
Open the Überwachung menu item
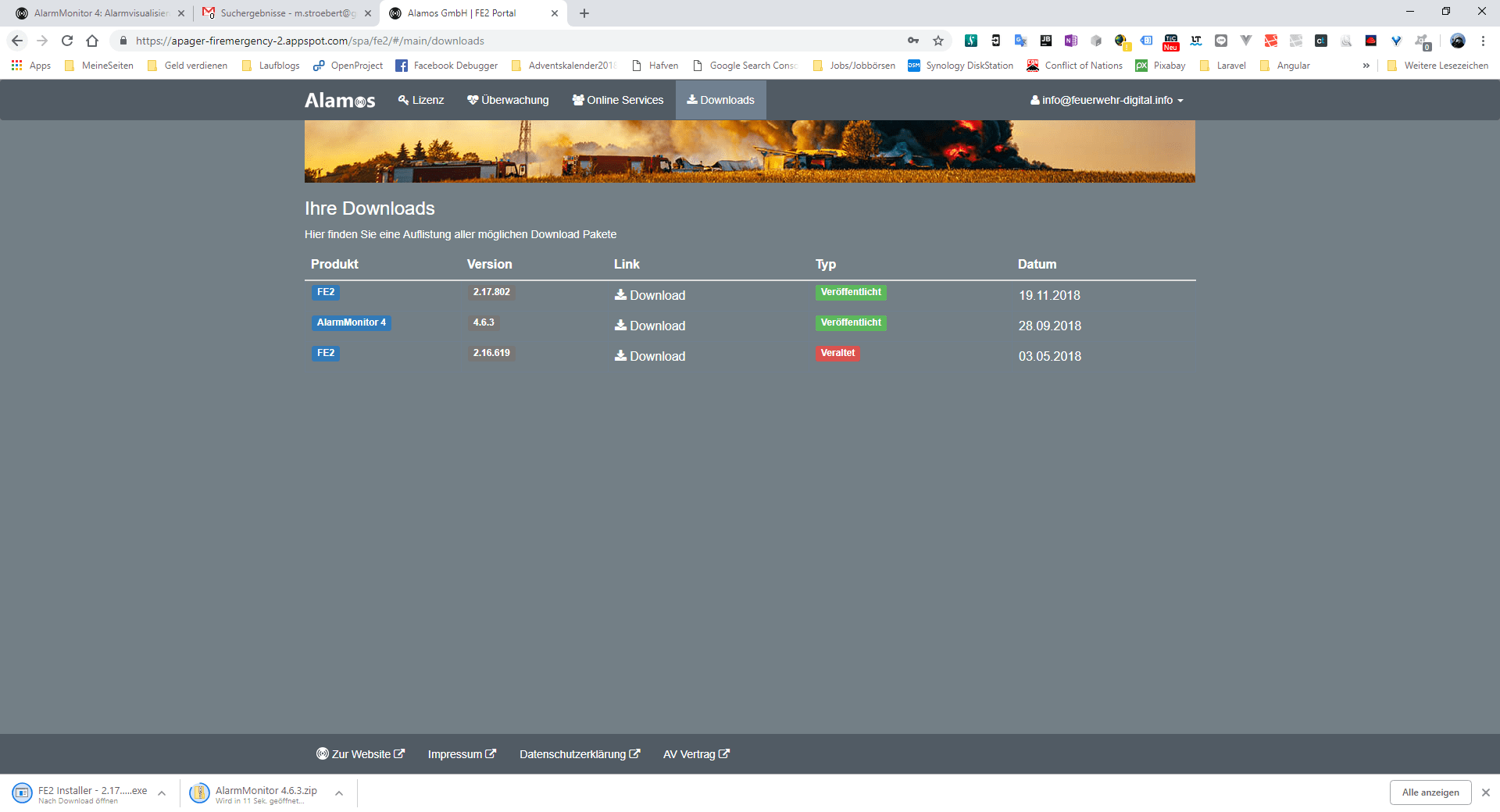(x=508, y=100)
